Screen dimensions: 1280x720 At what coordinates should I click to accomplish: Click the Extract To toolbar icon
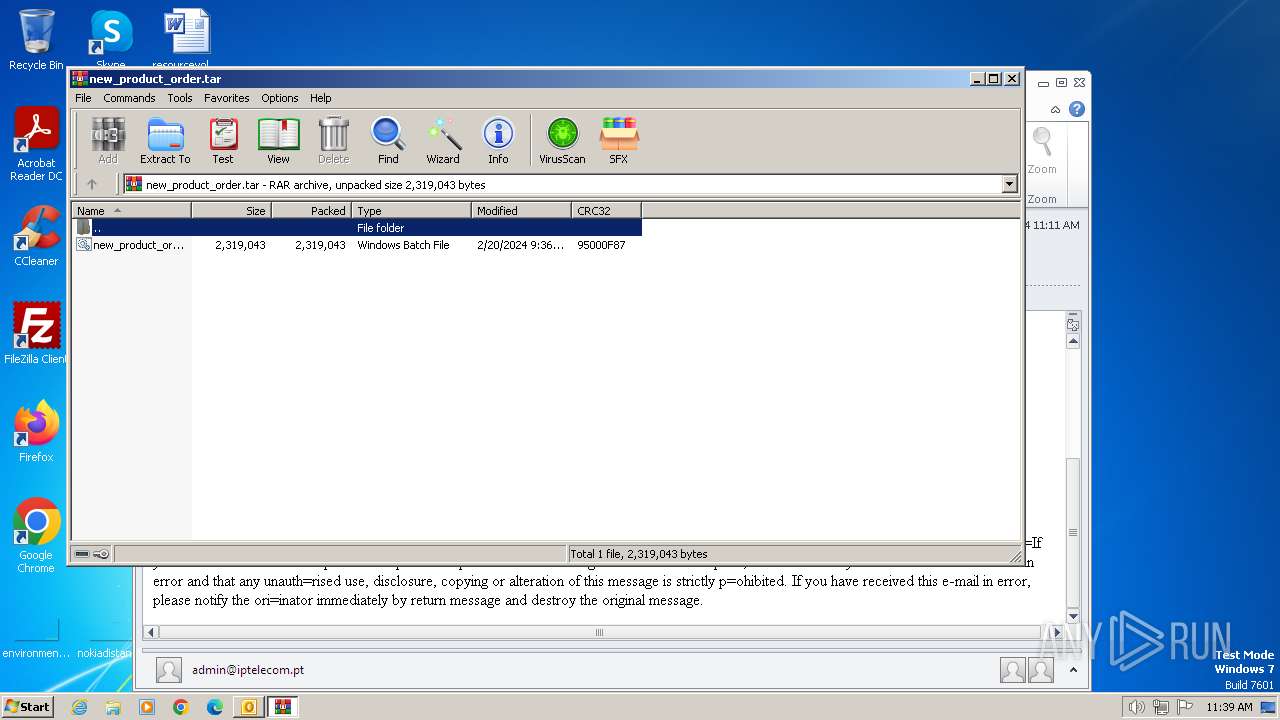coord(165,140)
